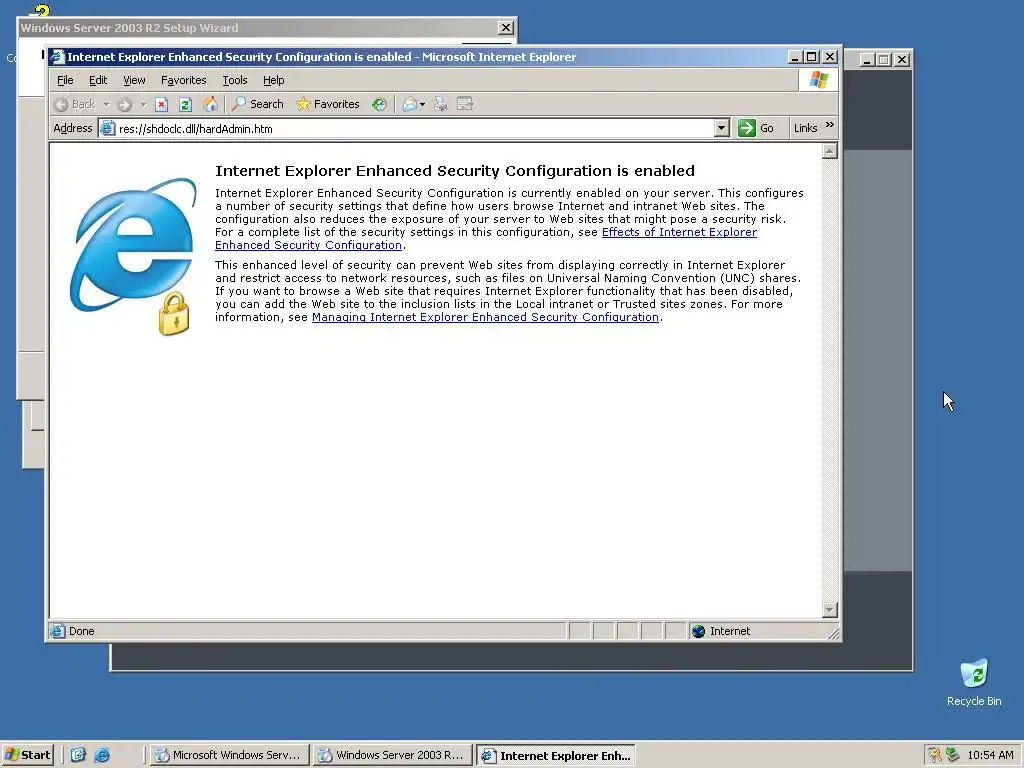The width and height of the screenshot is (1024, 768).
Task: Click the Links toolbar label
Action: (x=805, y=128)
